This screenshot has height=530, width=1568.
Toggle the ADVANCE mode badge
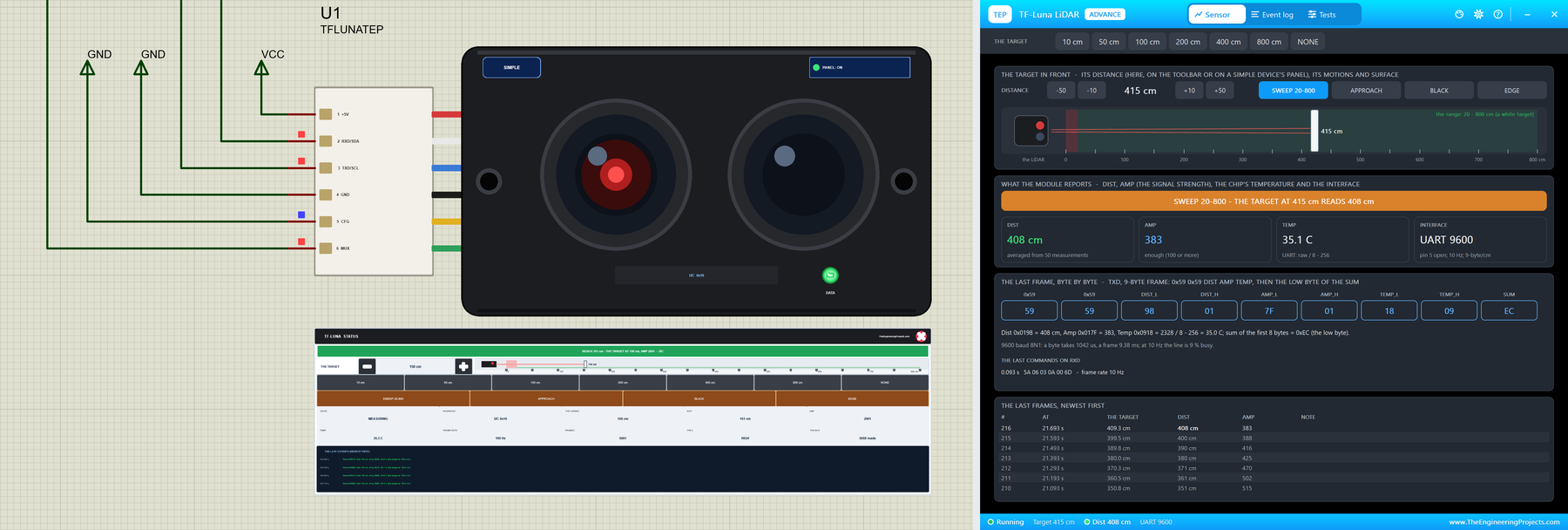point(1105,15)
